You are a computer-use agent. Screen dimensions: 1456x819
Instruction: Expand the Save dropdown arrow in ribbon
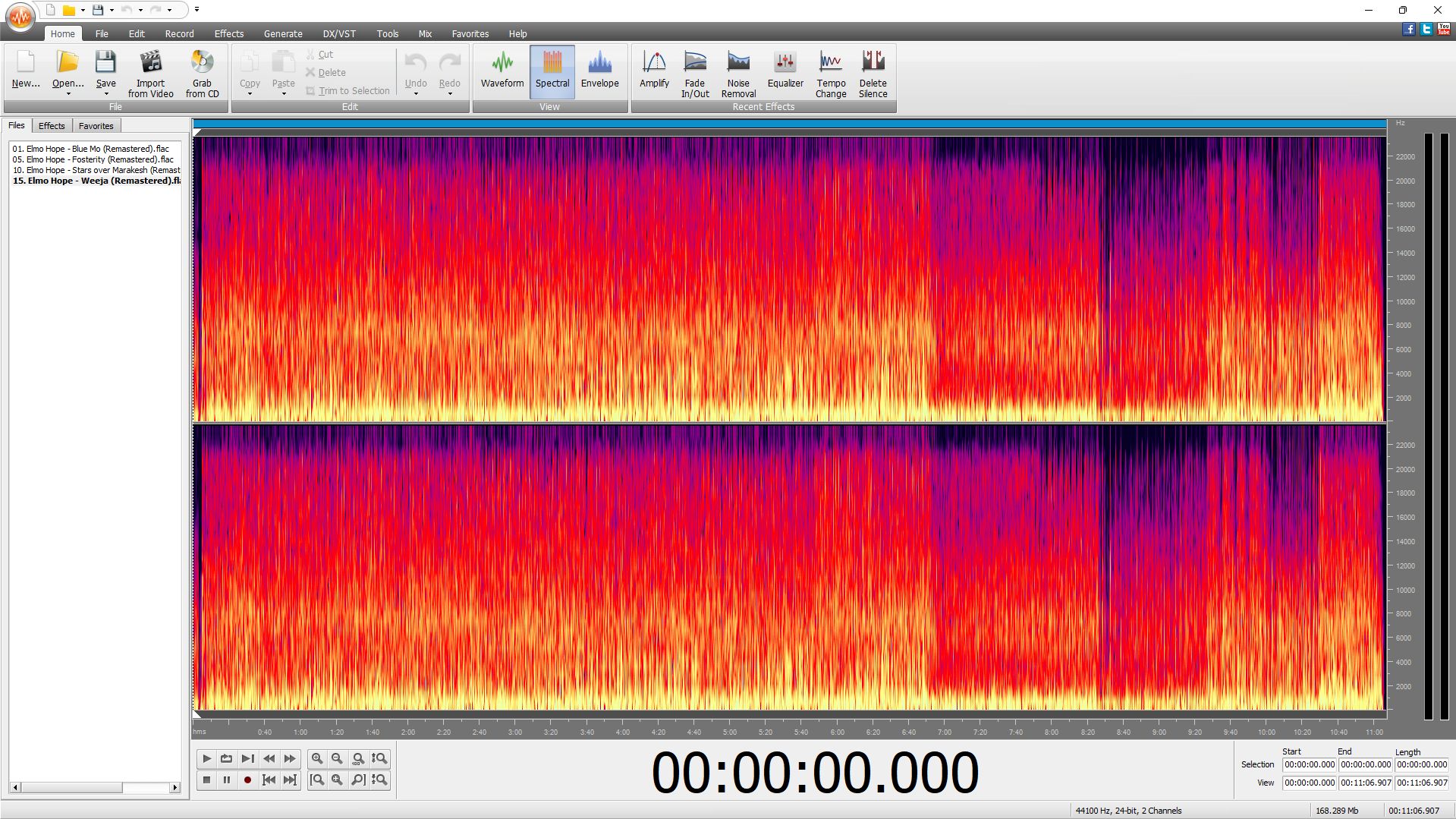click(x=106, y=94)
